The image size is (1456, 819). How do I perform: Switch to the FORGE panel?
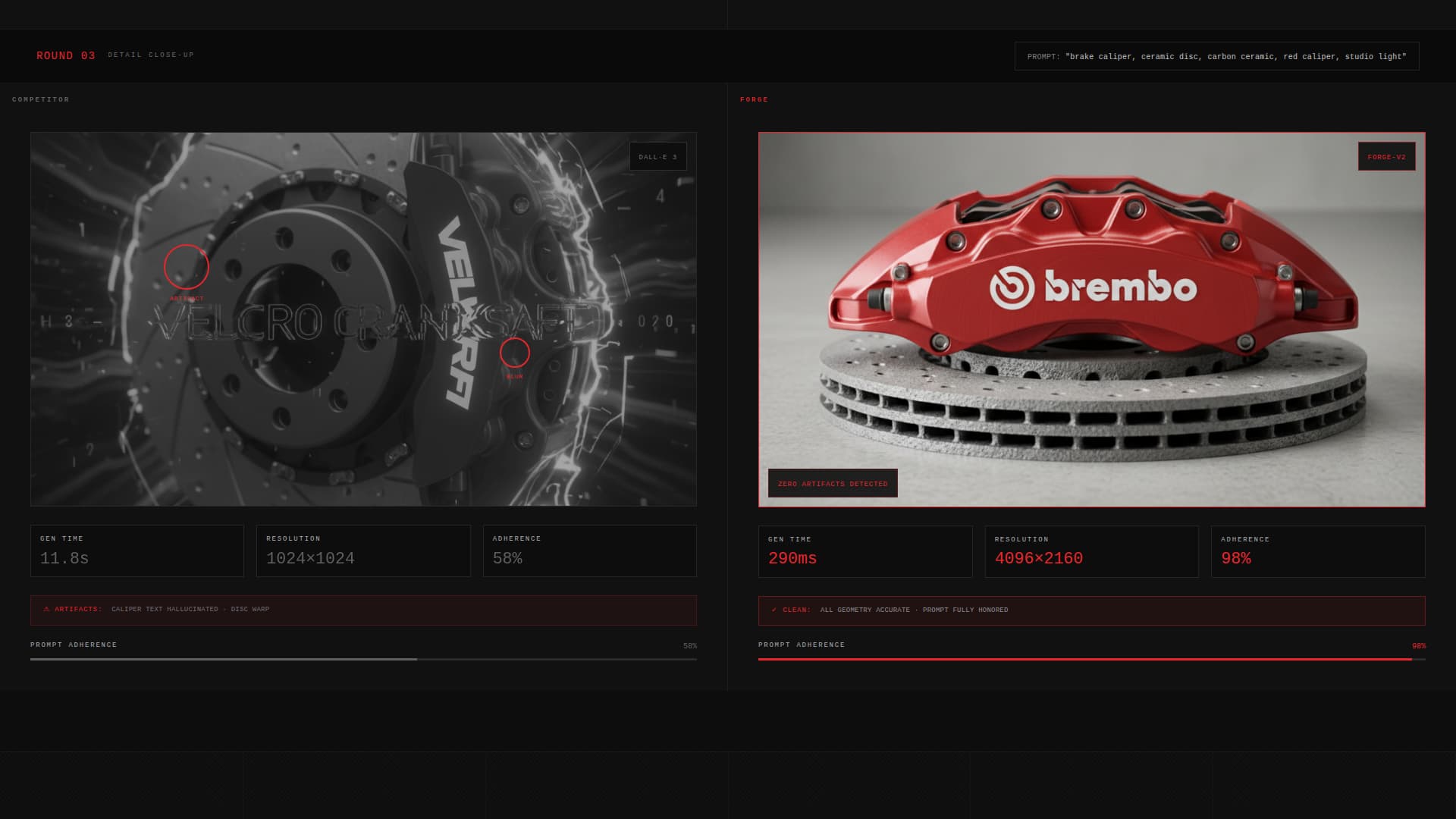coord(1090,318)
